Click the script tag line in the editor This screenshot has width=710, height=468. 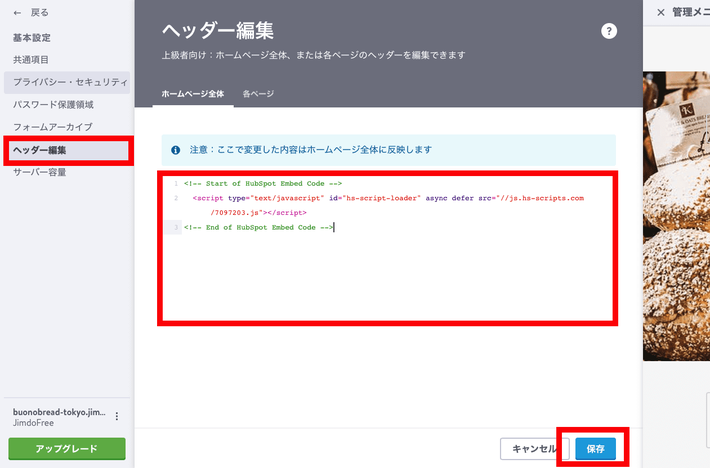388,205
